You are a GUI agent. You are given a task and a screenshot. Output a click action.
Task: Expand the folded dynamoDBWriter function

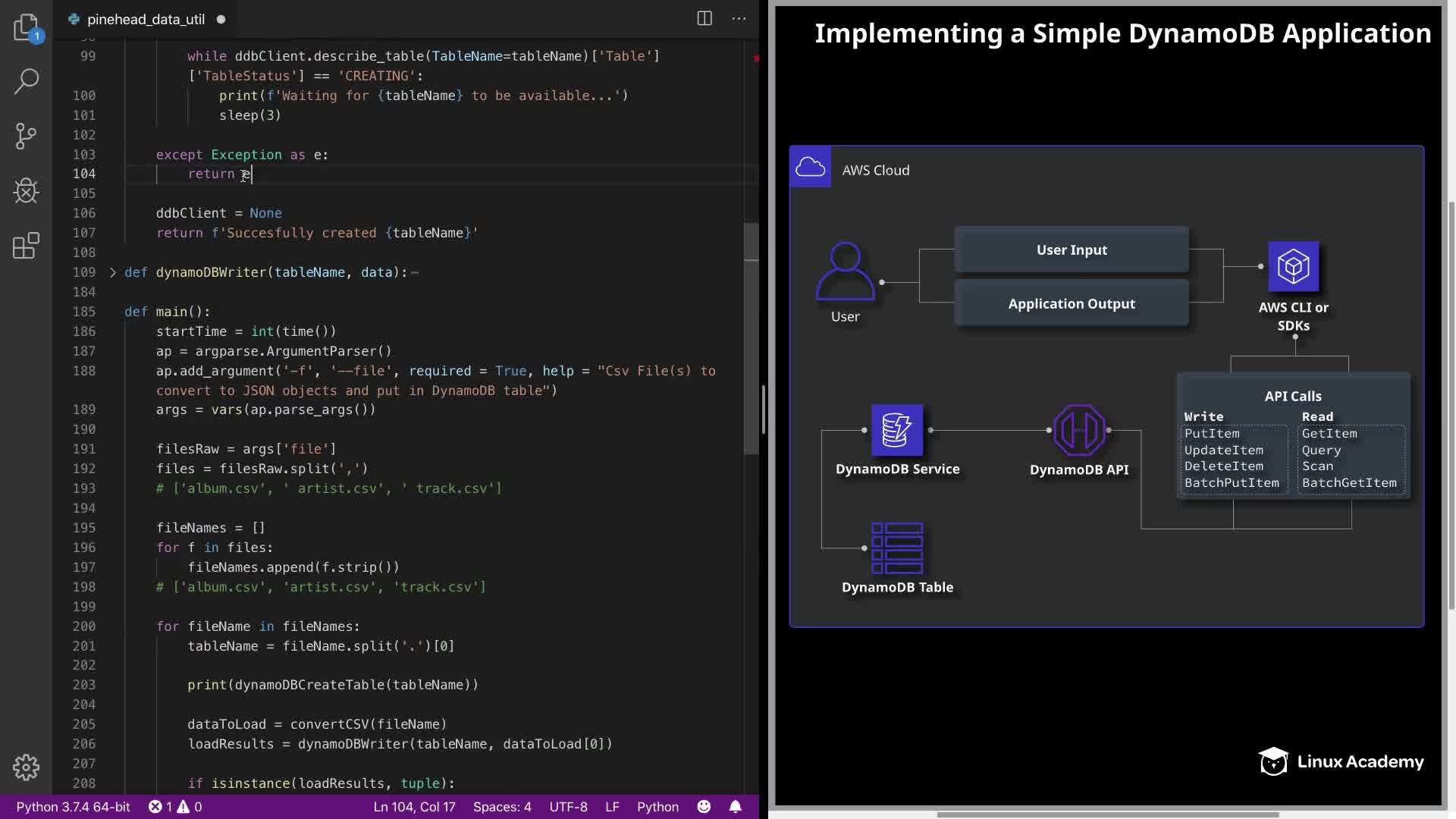click(113, 272)
